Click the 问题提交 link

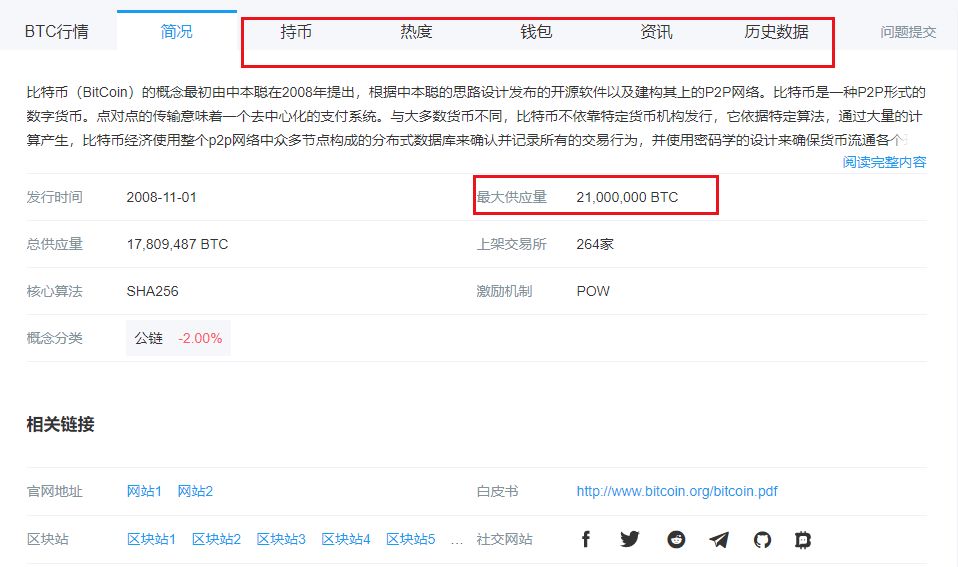(908, 32)
